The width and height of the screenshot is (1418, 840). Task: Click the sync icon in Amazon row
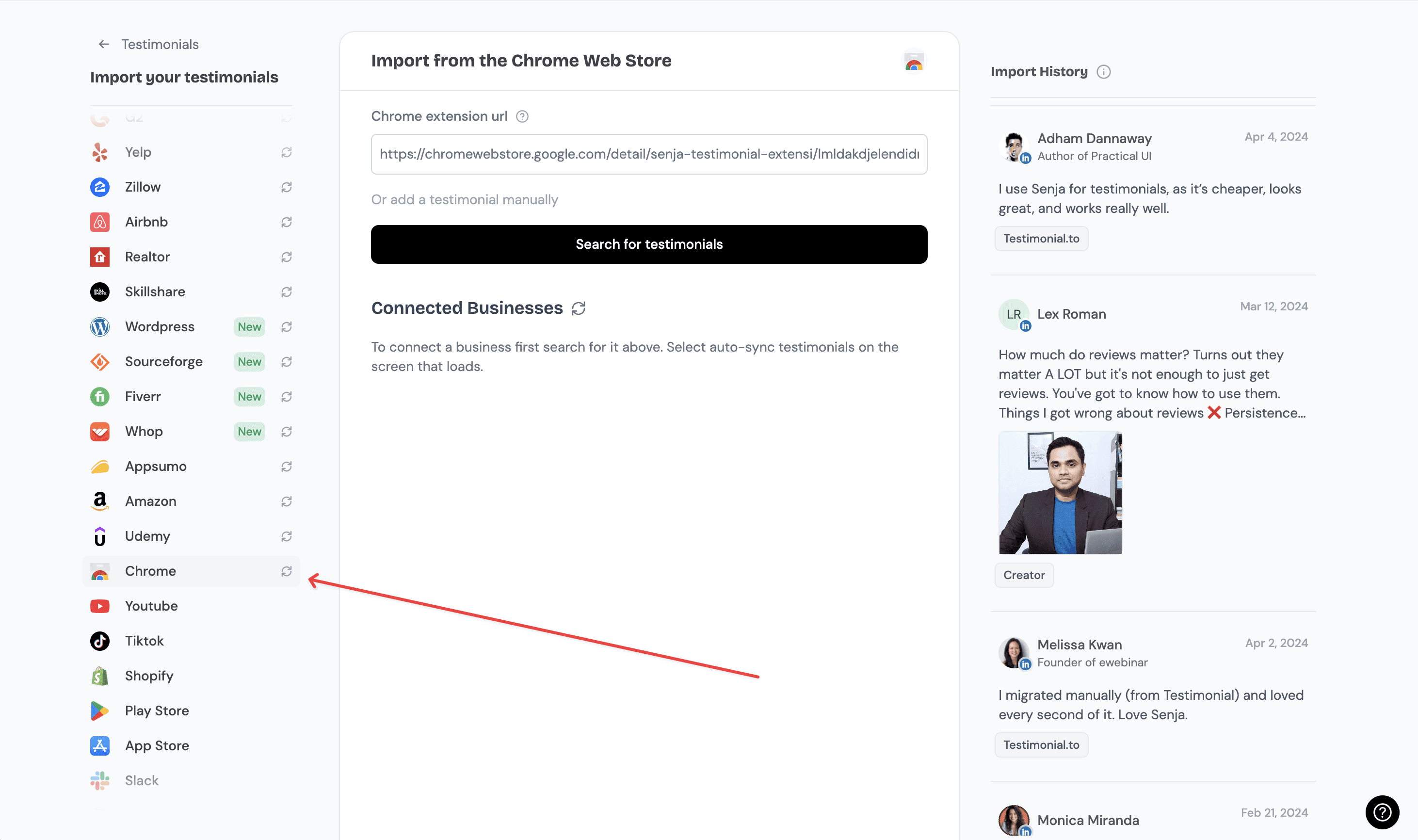tap(286, 501)
